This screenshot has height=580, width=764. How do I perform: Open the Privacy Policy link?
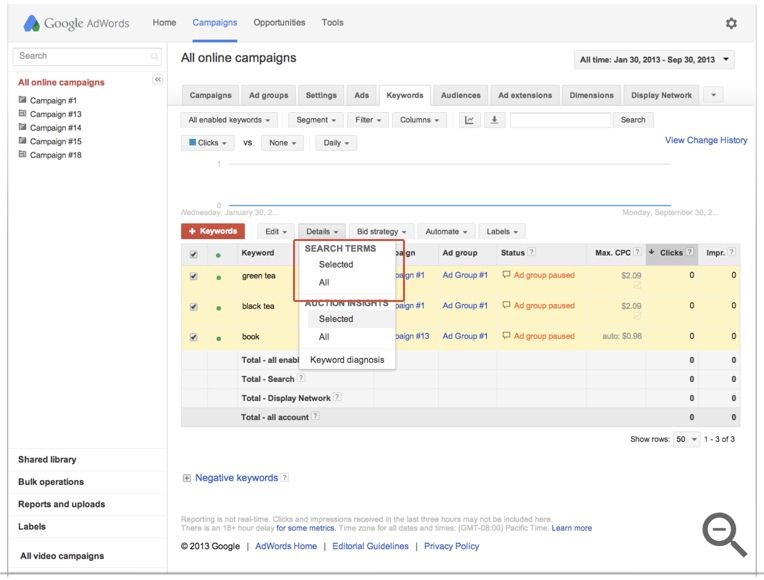click(x=451, y=546)
